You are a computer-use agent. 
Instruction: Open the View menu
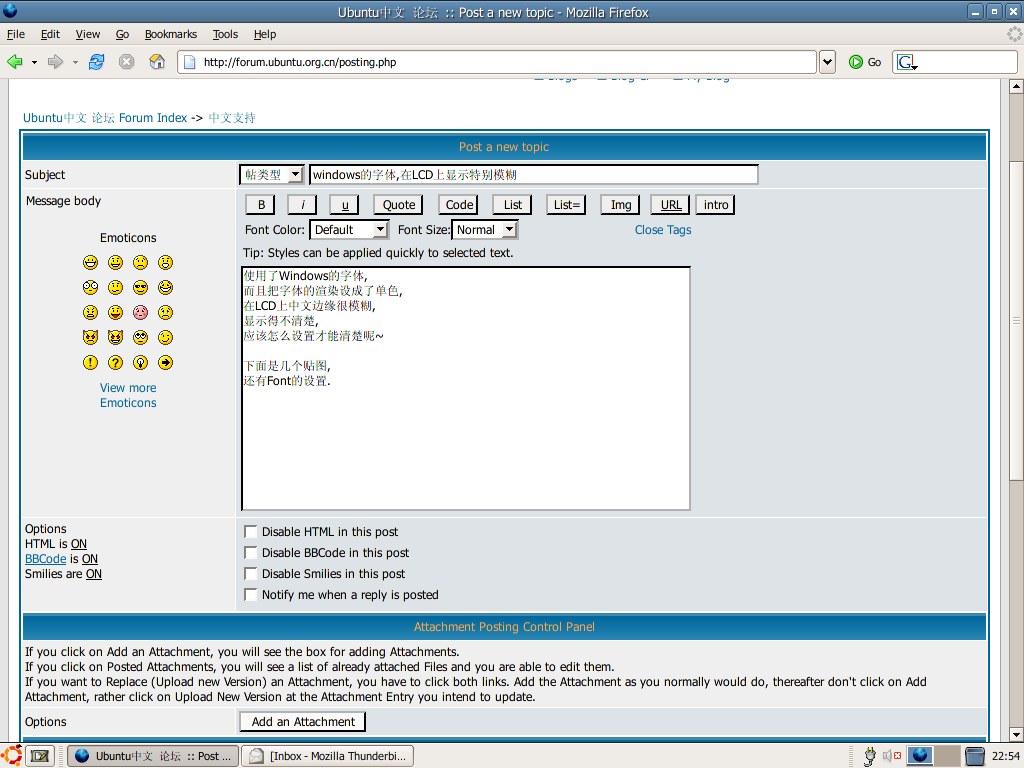coord(88,34)
